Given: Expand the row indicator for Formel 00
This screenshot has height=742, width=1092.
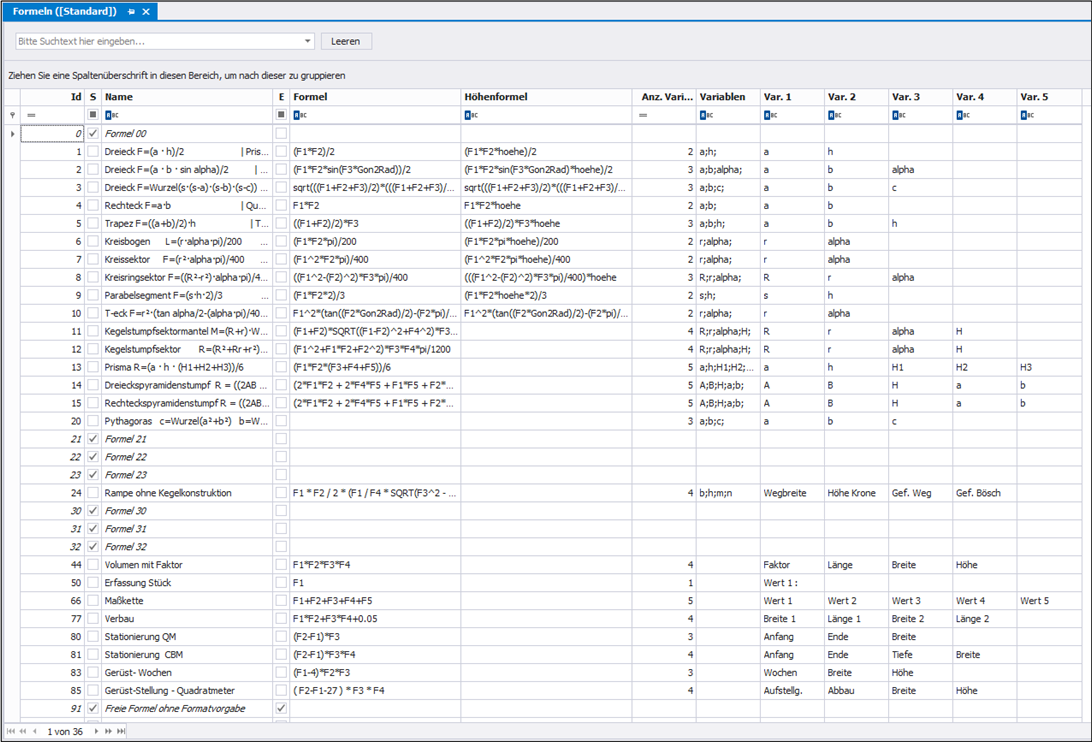Looking at the screenshot, I should tap(12, 133).
